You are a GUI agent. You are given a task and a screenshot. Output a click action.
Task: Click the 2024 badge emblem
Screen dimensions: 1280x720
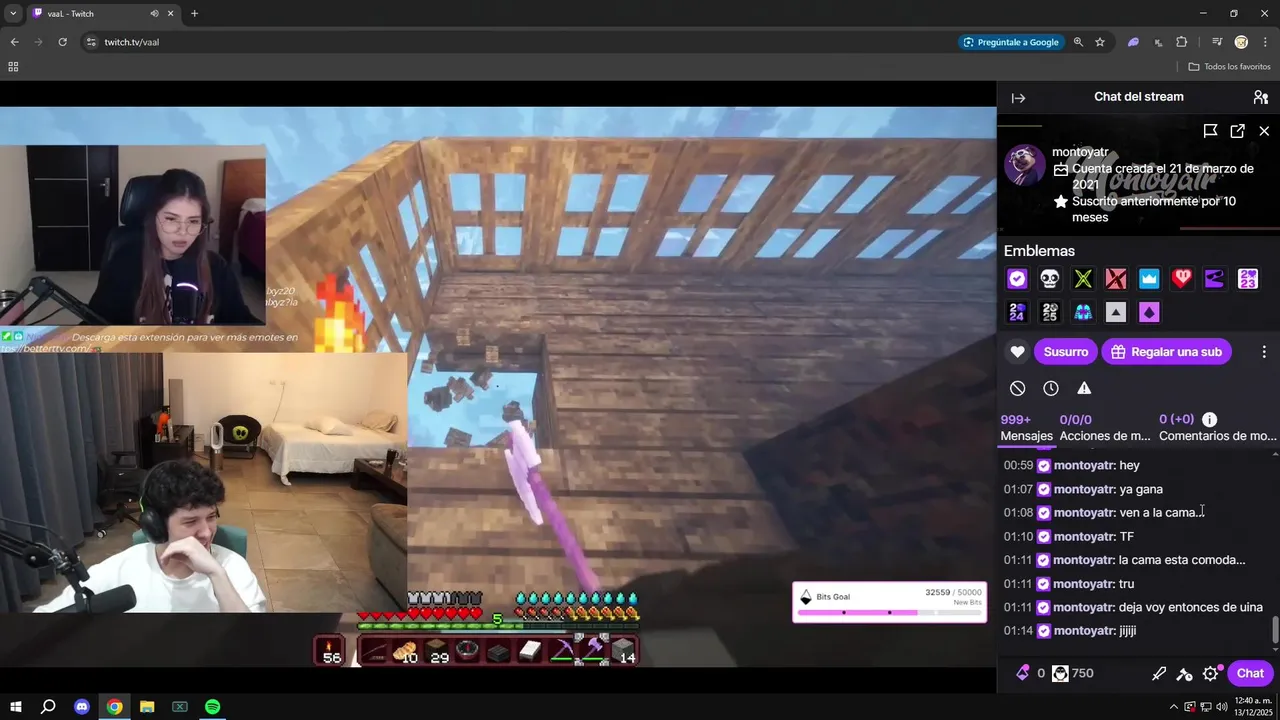[x=1017, y=312]
